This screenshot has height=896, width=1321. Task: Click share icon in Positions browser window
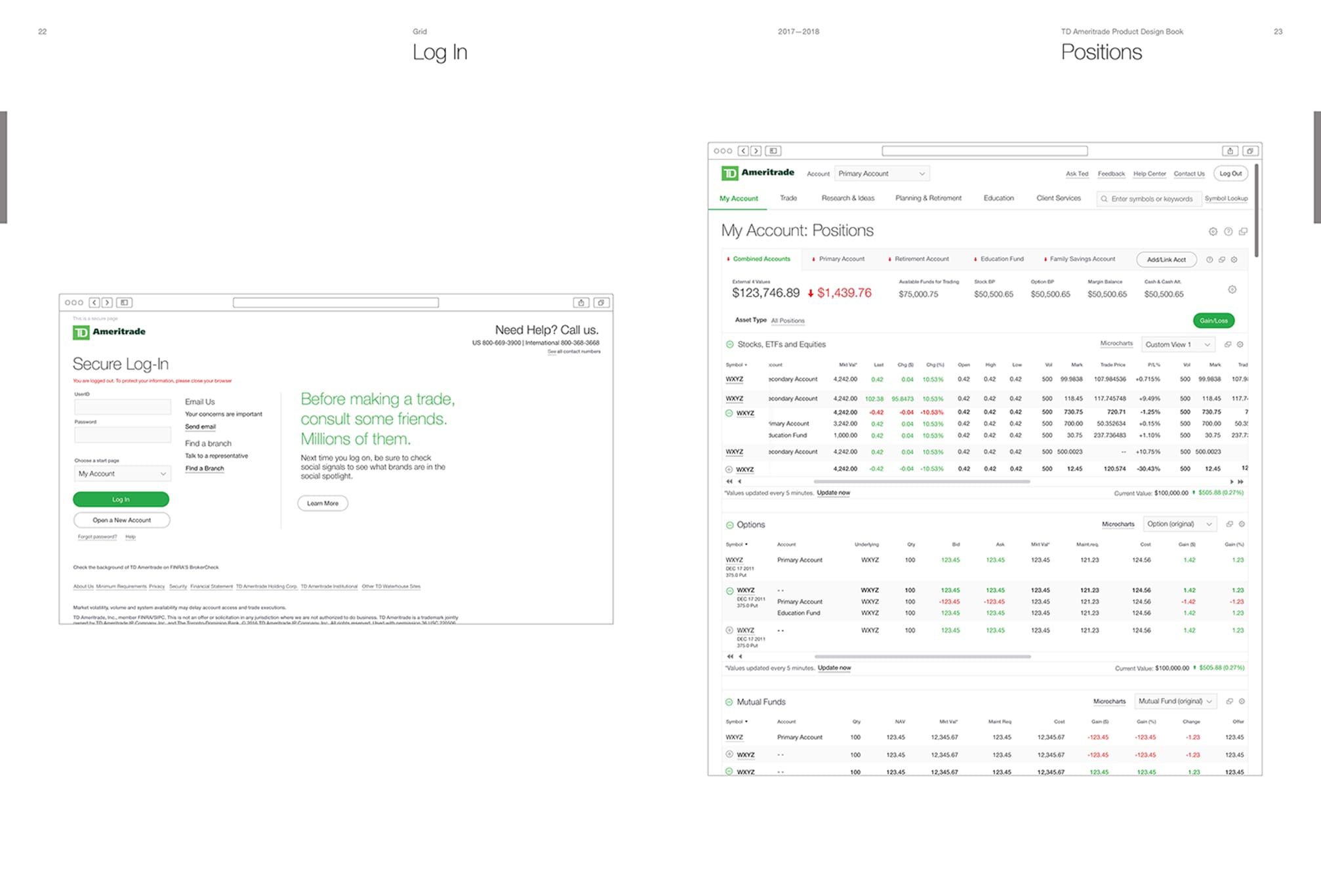click(x=1230, y=151)
